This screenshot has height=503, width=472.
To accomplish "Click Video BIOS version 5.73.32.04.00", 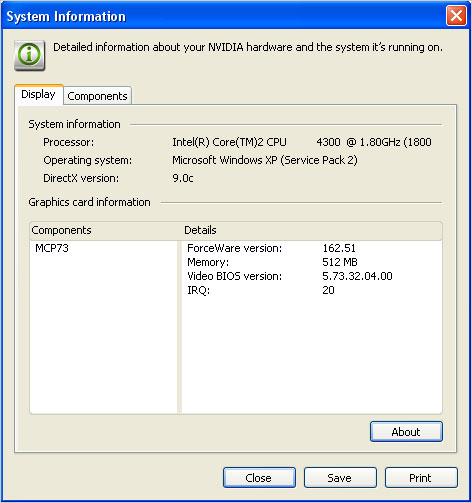I will pos(357,276).
